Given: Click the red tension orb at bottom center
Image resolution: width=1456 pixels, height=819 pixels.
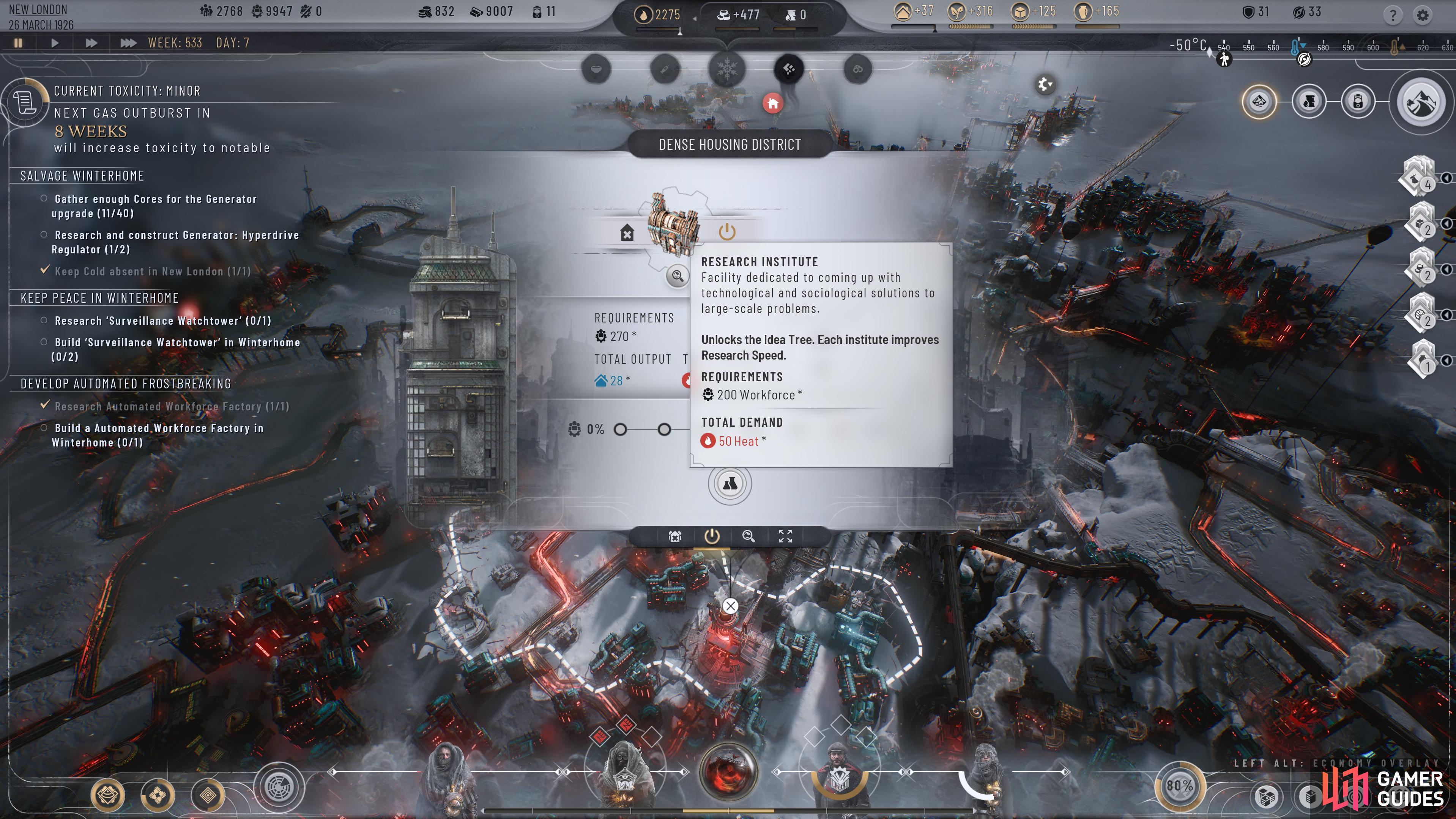Looking at the screenshot, I should coord(728,772).
